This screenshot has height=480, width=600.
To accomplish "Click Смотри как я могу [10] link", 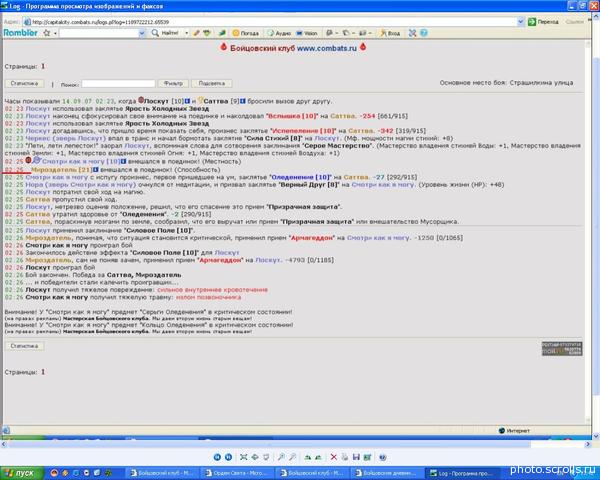I will tap(81, 162).
